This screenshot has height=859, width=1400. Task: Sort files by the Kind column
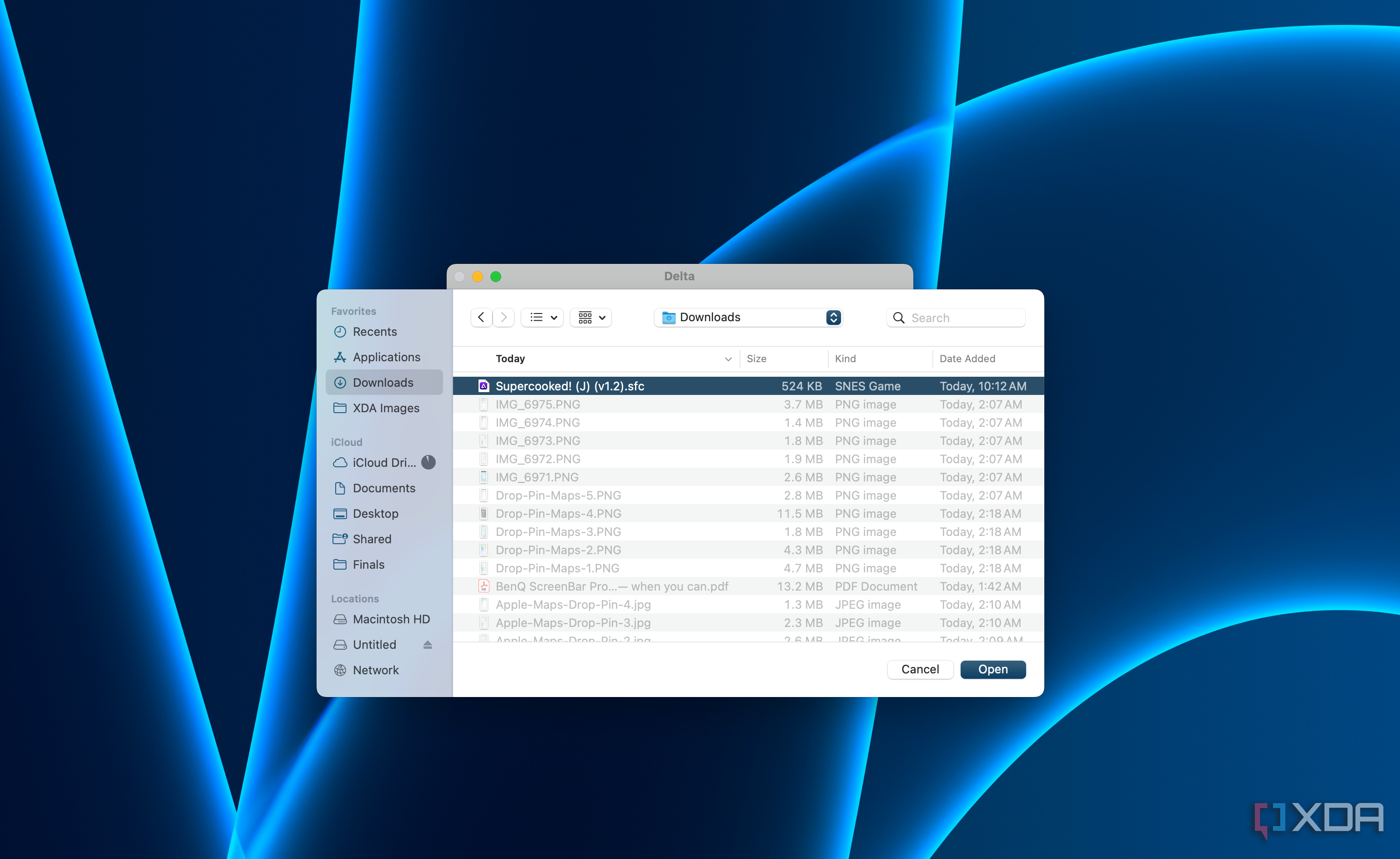845,359
